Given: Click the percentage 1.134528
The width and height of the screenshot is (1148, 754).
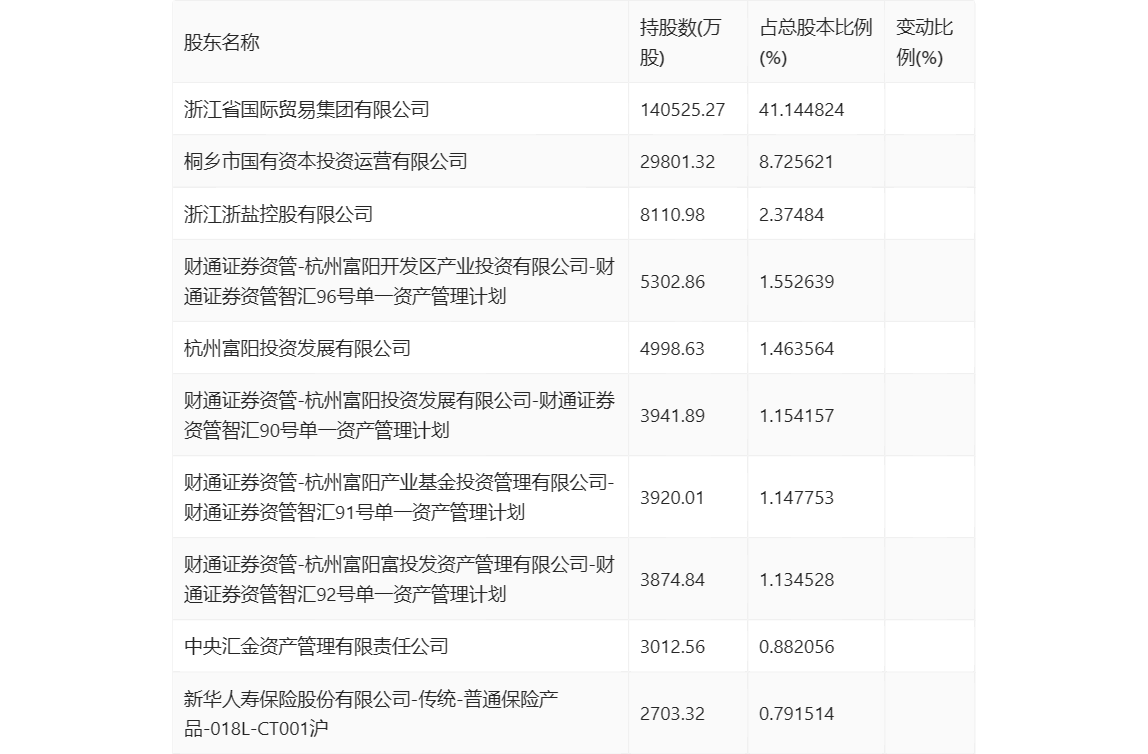Looking at the screenshot, I should [797, 580].
